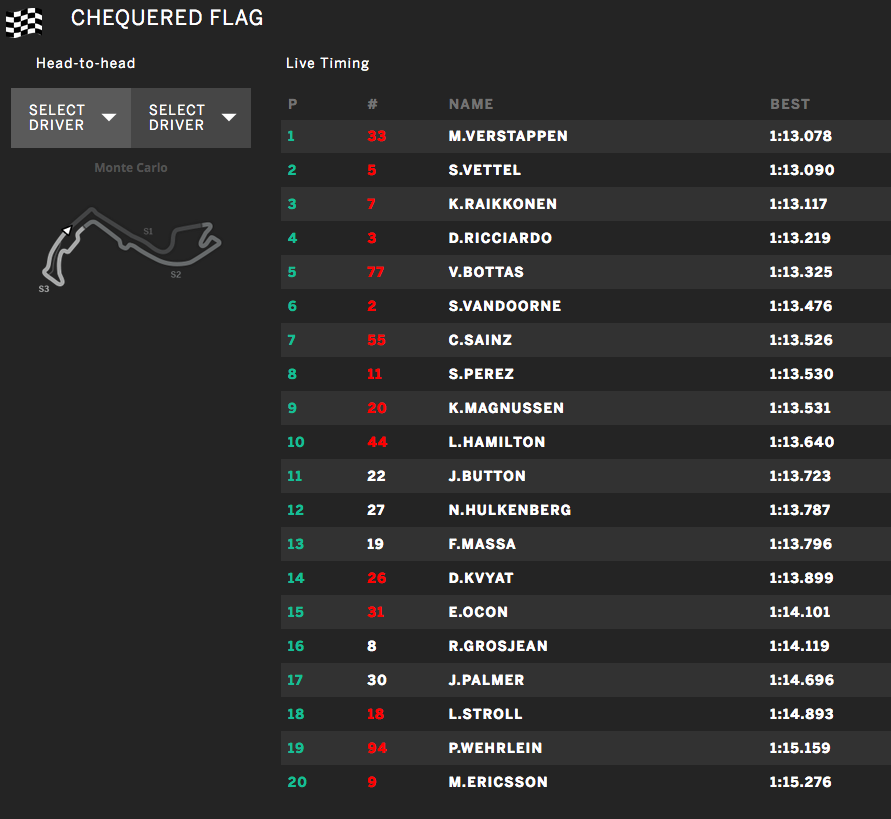Click D.Ricciardo's best lap time 1:13.219
The width and height of the screenshot is (891, 819).
(x=801, y=238)
